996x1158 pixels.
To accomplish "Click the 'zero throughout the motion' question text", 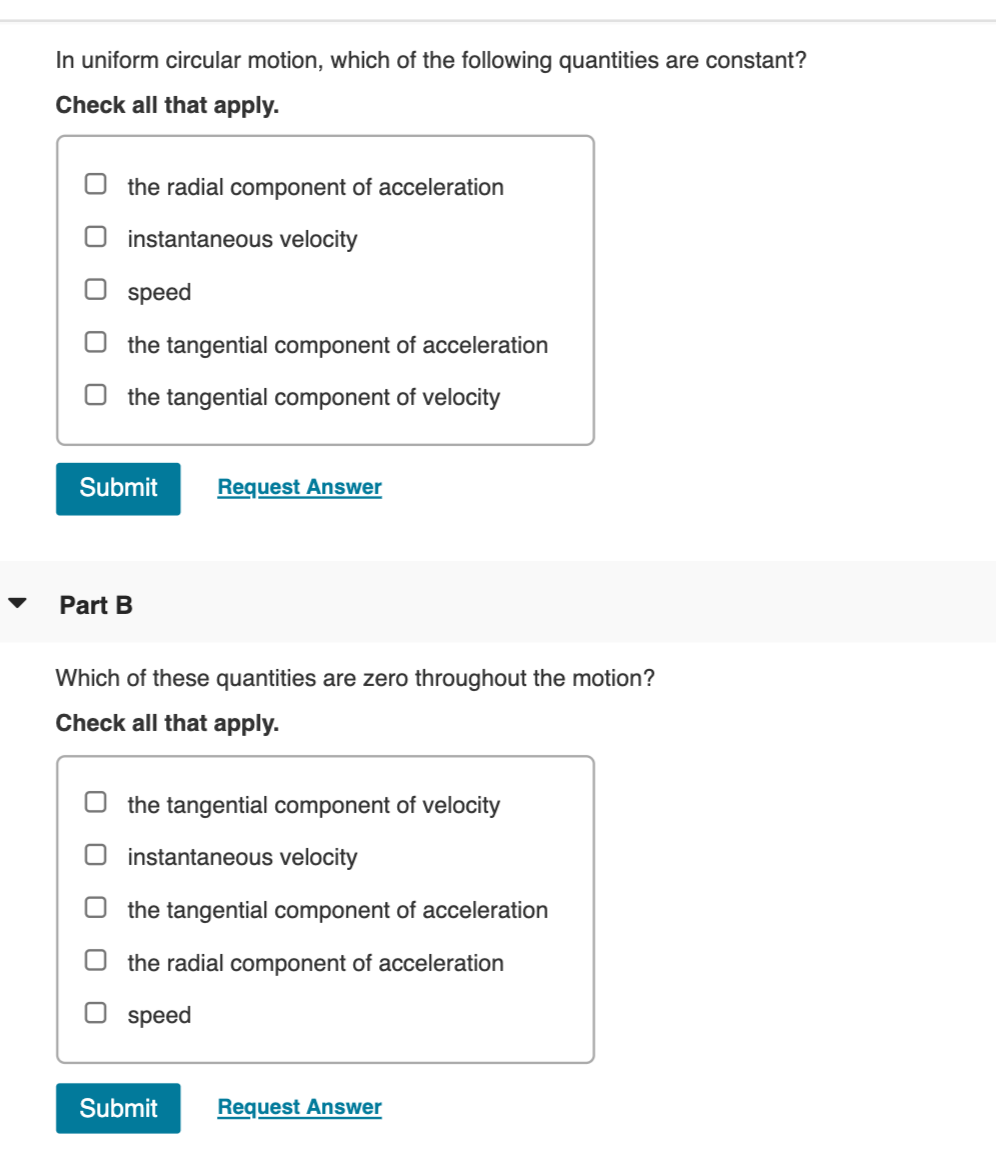I will (x=355, y=679).
